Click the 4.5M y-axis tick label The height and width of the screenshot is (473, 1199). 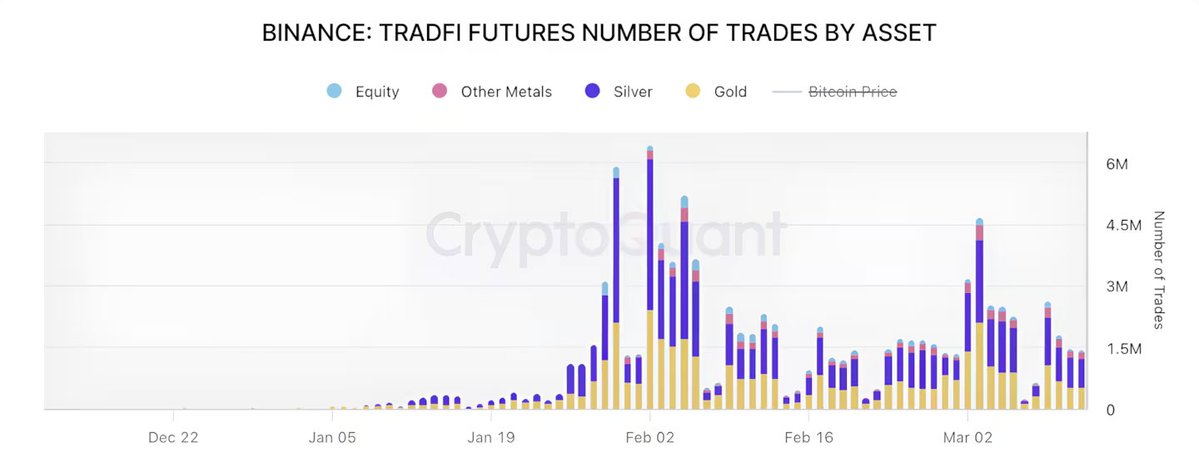1124,225
